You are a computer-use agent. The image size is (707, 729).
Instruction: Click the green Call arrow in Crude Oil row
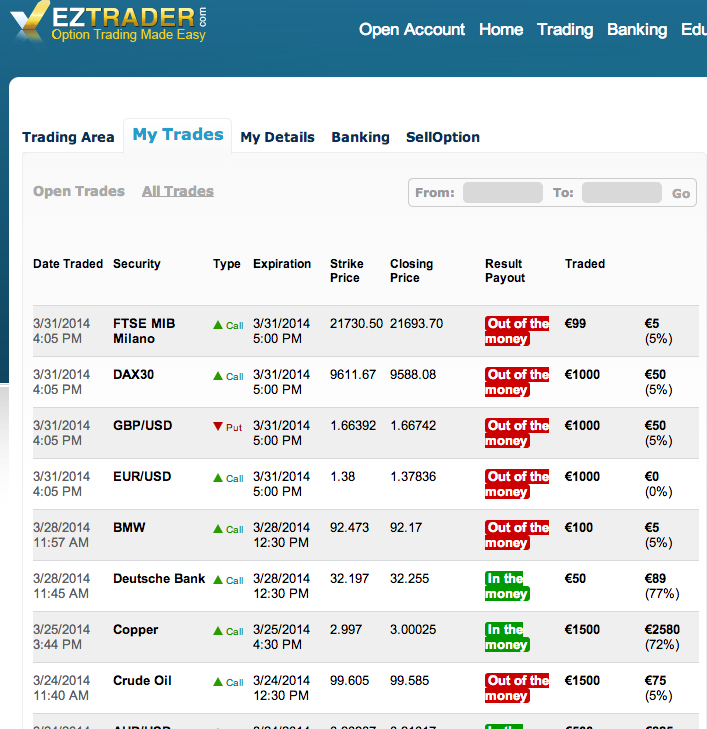point(218,682)
